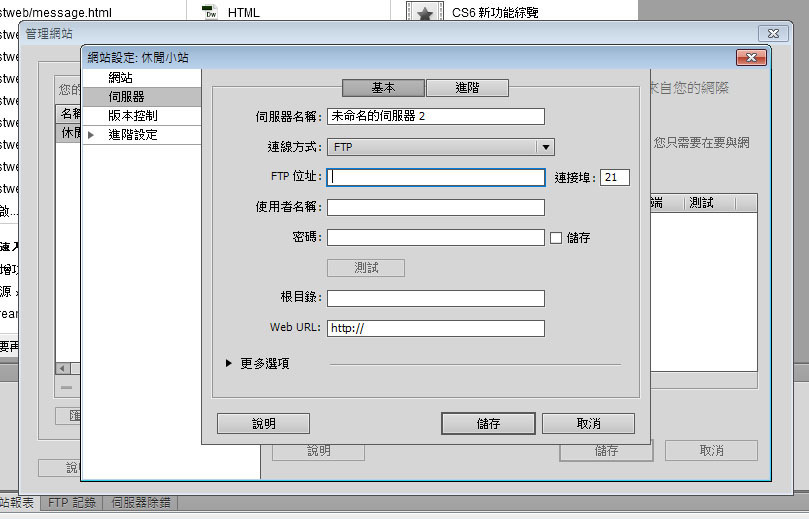809x519 pixels.
Task: Click the 連接埠 port field
Action: (x=614, y=177)
